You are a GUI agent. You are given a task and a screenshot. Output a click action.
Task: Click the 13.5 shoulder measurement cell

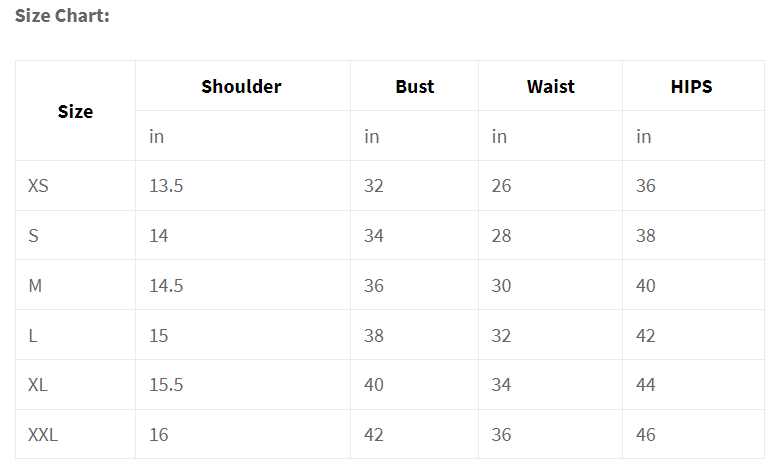(x=166, y=186)
